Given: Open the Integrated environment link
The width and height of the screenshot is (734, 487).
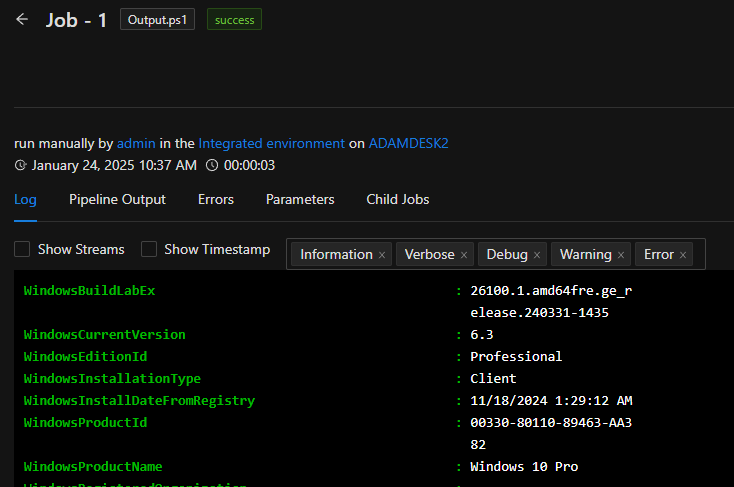Looking at the screenshot, I should (271, 143).
